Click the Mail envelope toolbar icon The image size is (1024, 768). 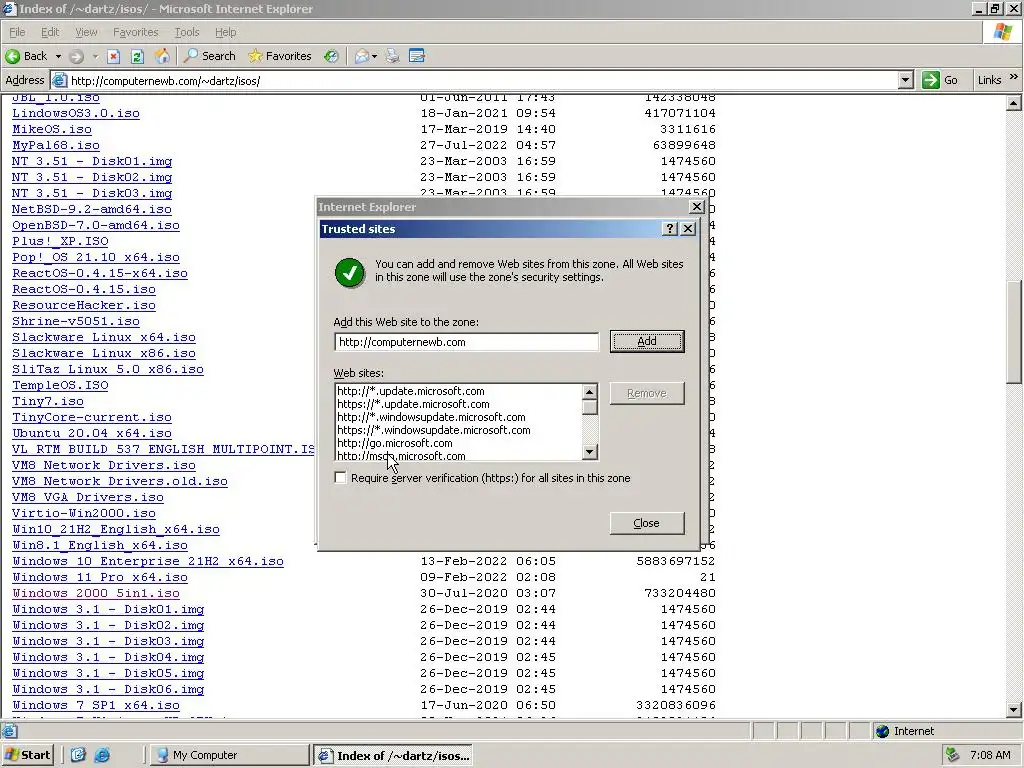pos(361,56)
